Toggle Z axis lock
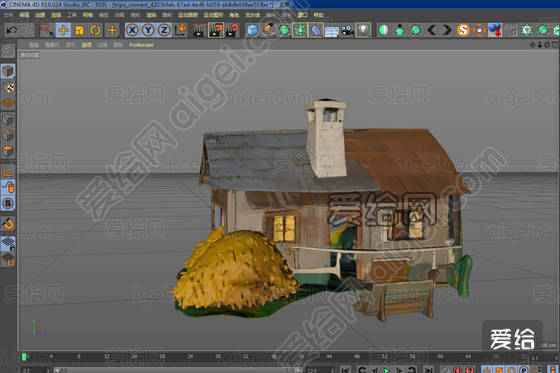The image size is (560, 373). [x=164, y=30]
